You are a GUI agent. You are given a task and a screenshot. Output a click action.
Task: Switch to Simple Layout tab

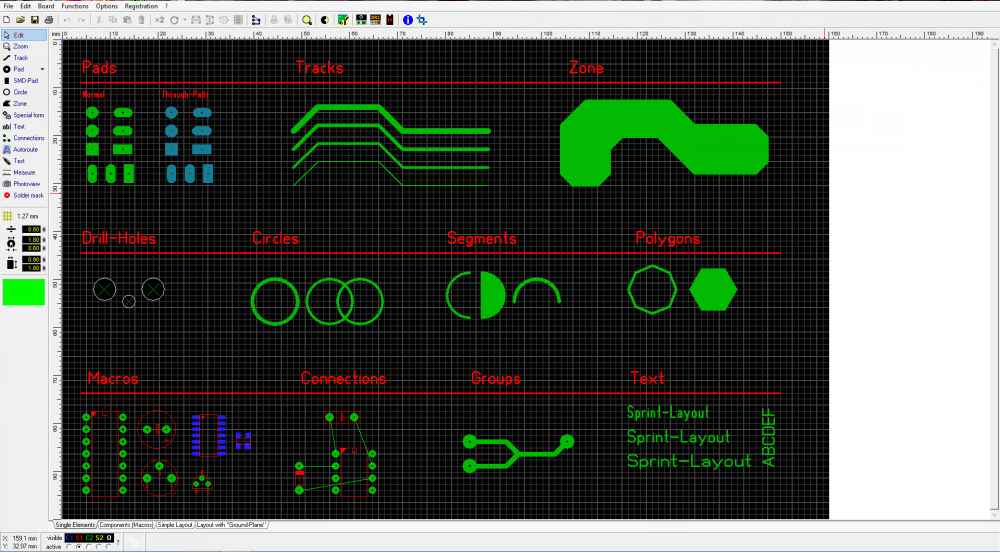[175, 525]
